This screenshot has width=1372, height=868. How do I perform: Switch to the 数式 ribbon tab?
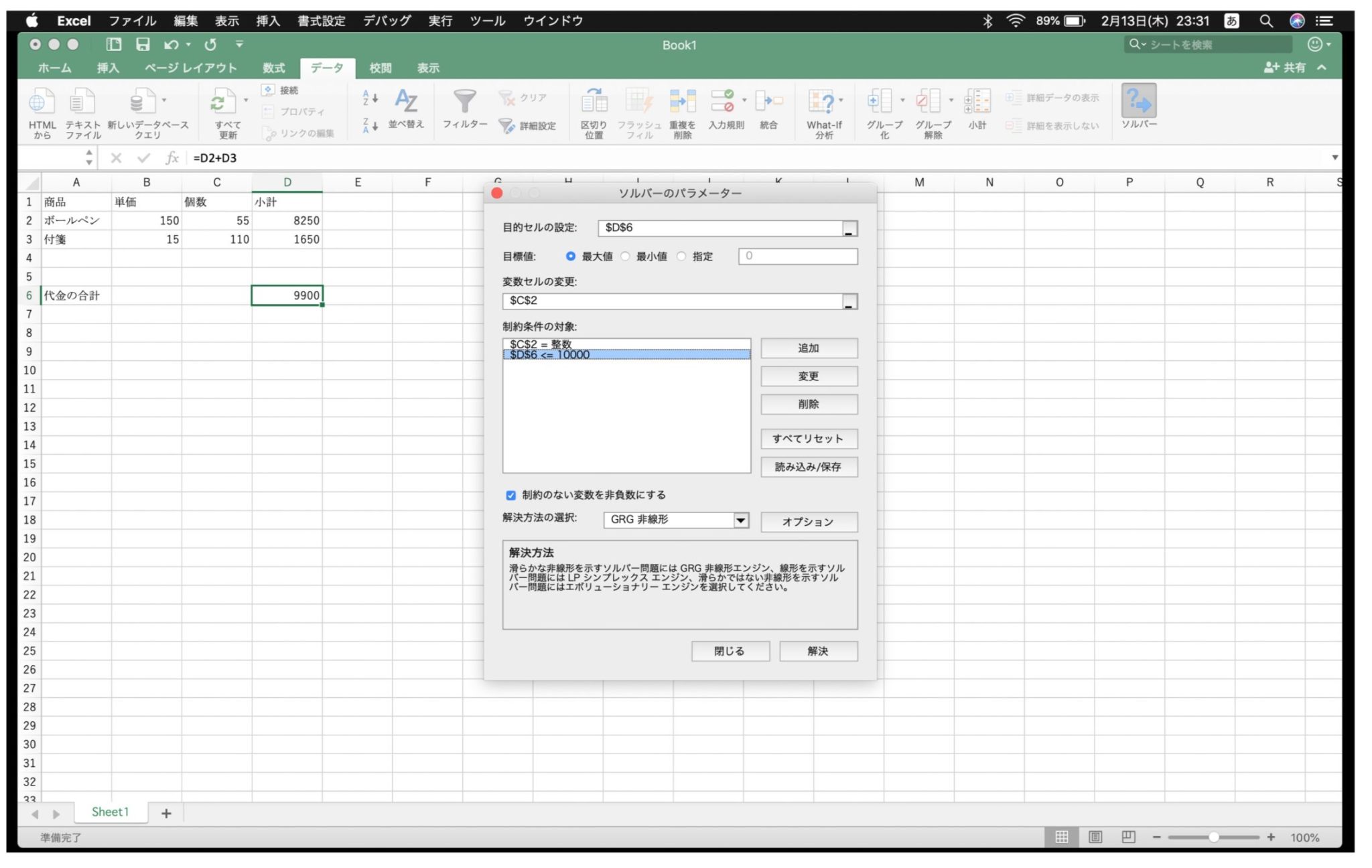273,68
